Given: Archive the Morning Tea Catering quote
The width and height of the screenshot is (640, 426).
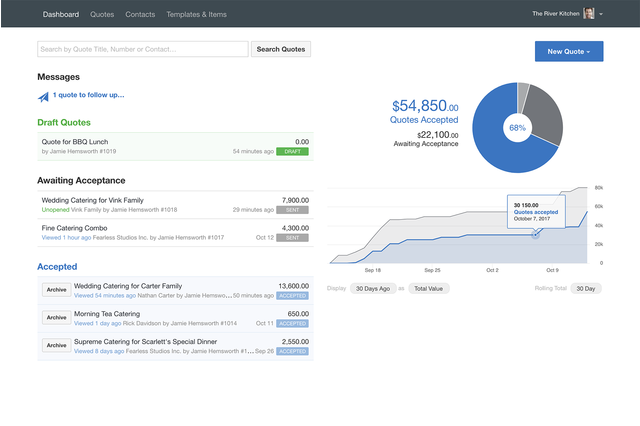Looking at the screenshot, I should [56, 318].
